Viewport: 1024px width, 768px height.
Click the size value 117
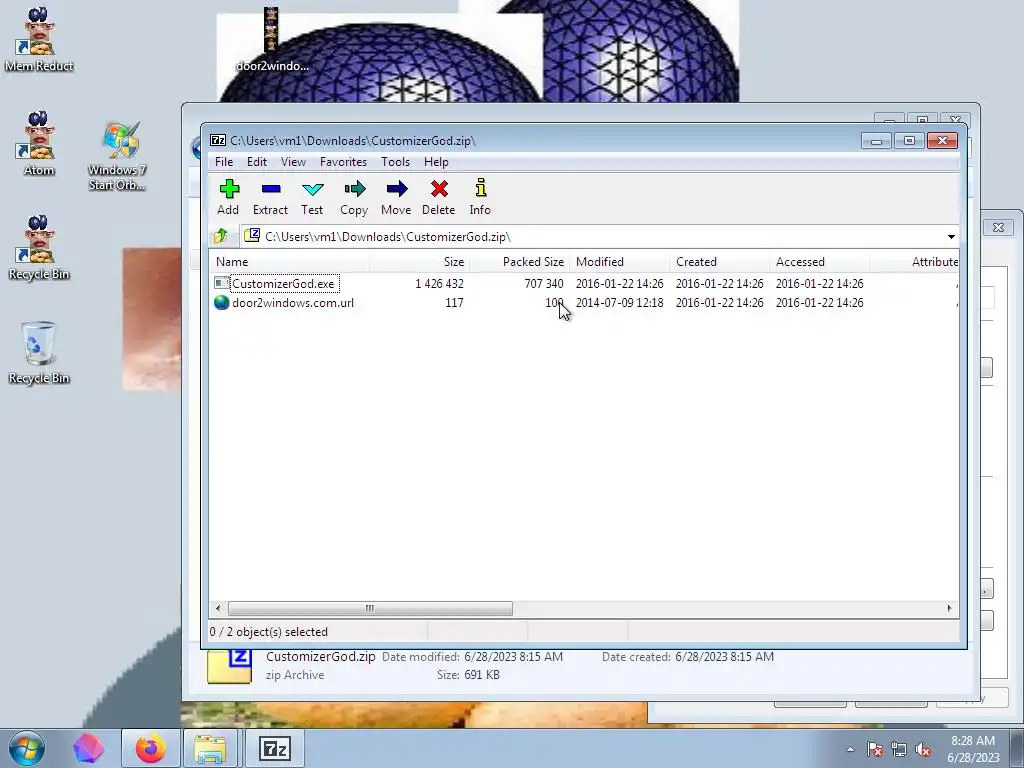[454, 302]
